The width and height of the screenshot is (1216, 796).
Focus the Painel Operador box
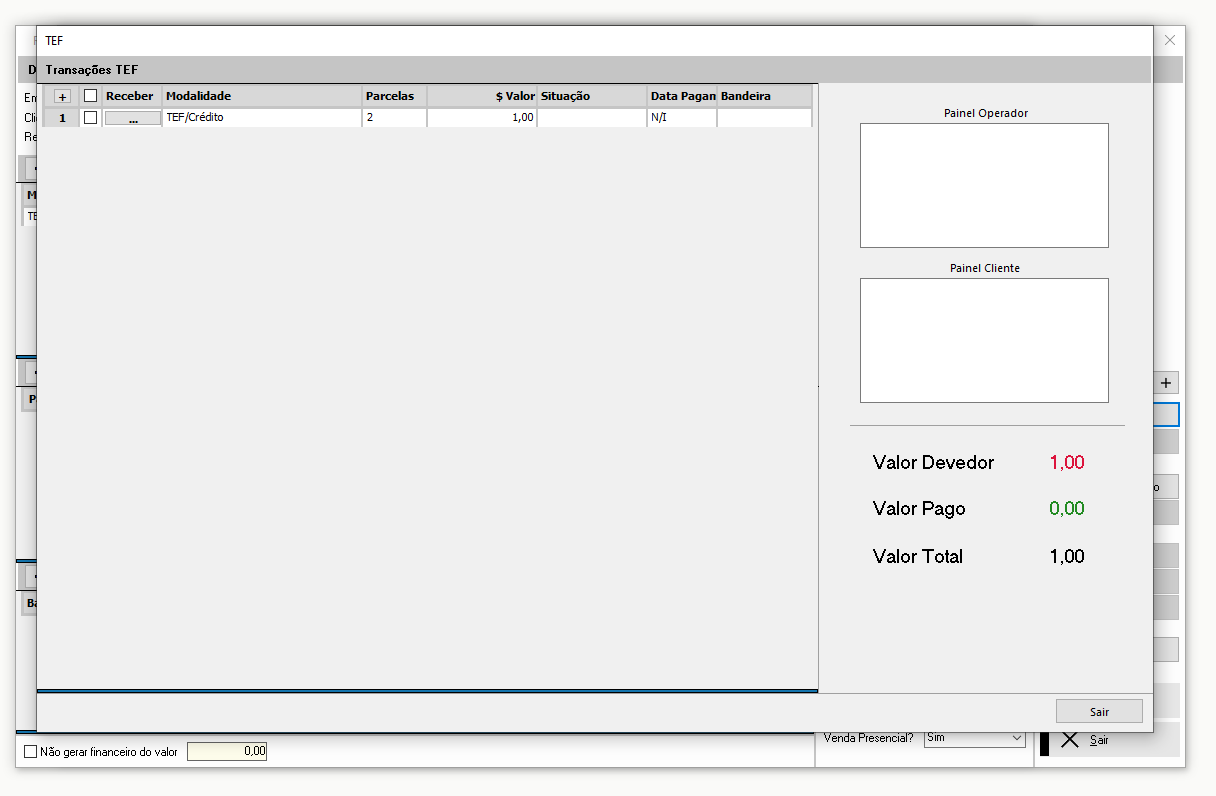click(984, 185)
